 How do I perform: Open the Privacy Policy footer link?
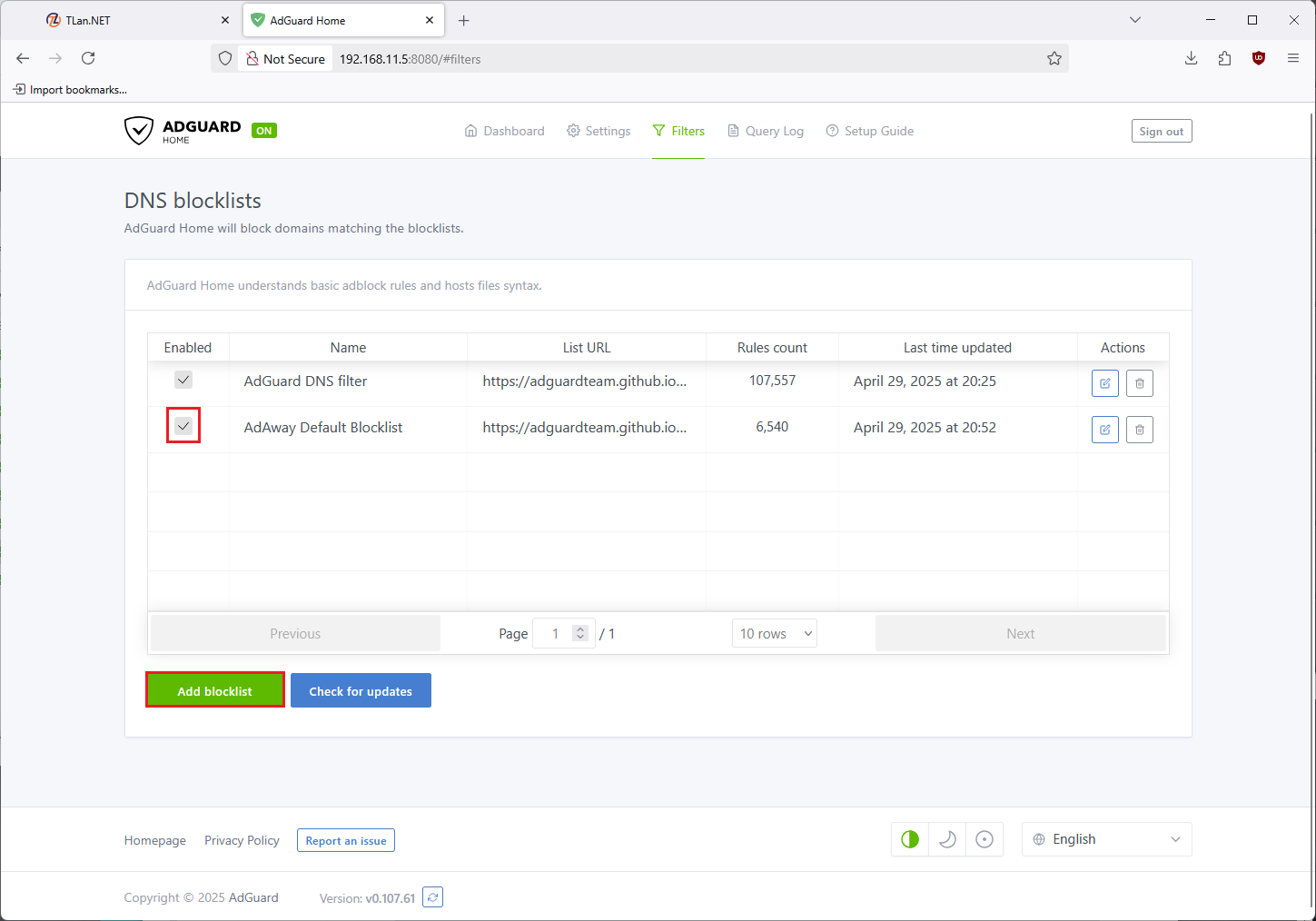(242, 840)
